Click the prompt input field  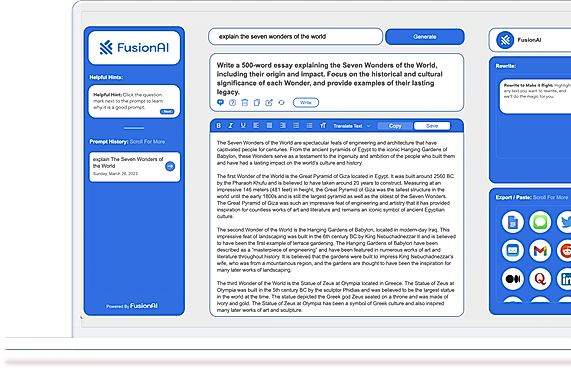295,36
